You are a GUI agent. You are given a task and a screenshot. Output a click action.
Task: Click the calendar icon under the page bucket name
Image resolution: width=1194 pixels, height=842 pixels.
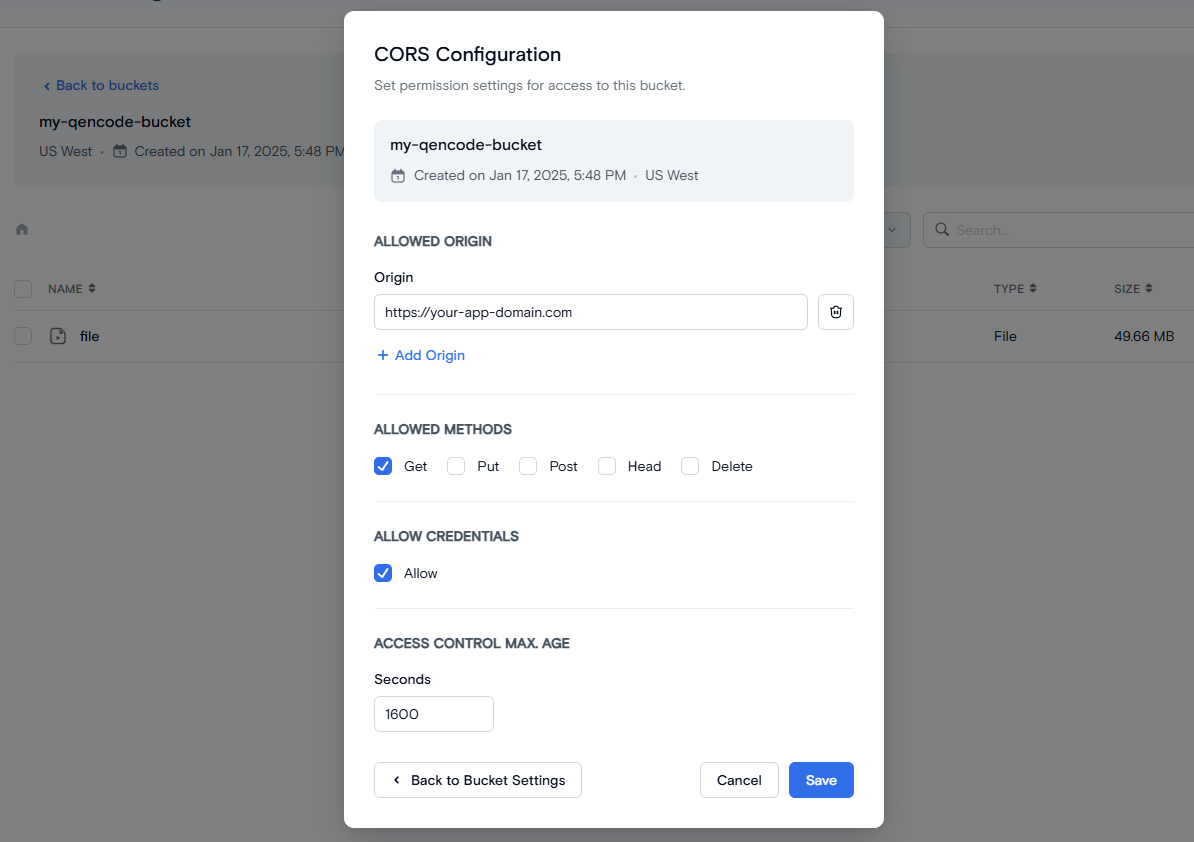(x=120, y=151)
